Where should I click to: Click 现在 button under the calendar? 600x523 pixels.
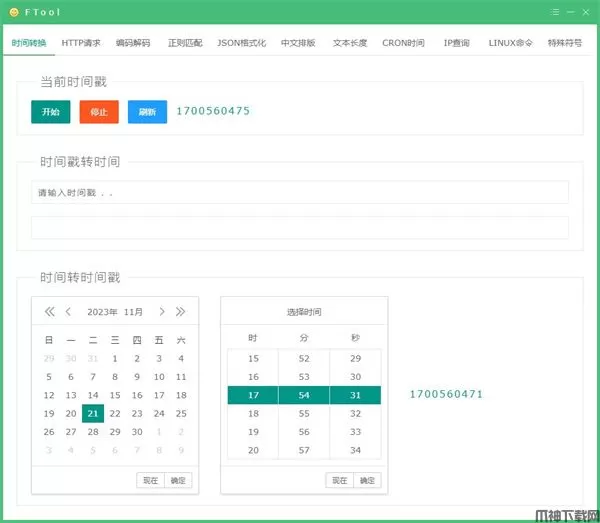(150, 481)
